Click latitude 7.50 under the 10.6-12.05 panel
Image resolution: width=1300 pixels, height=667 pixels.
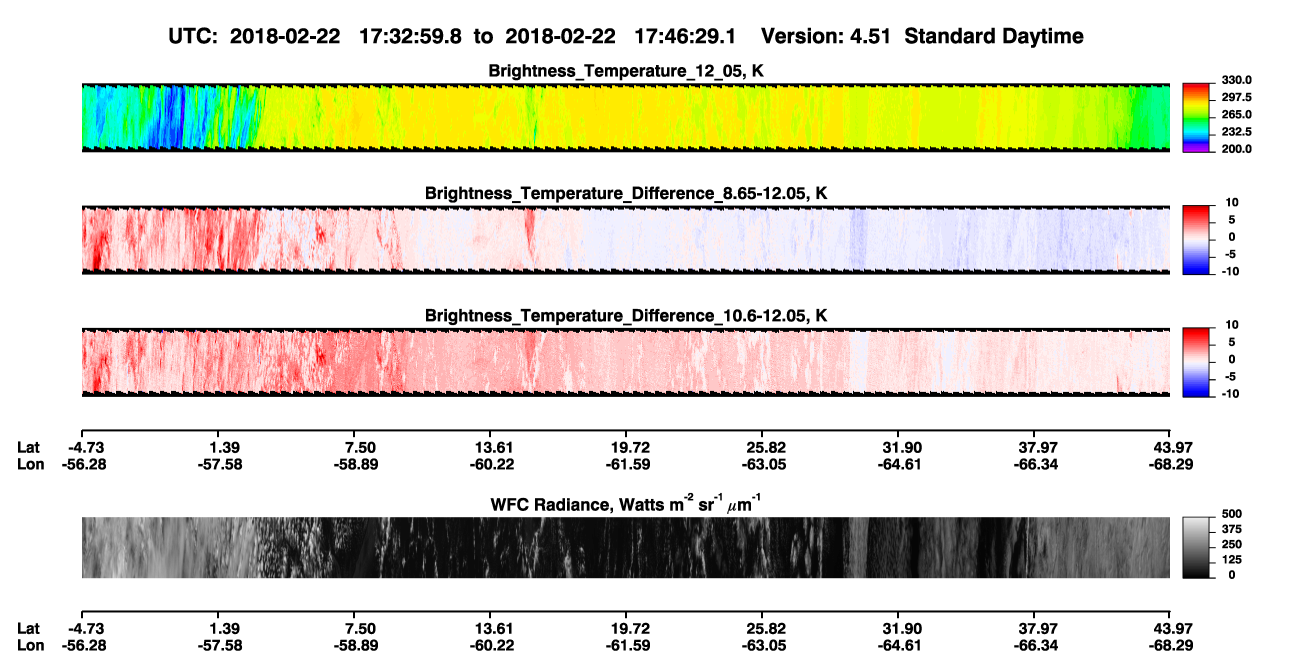(353, 447)
